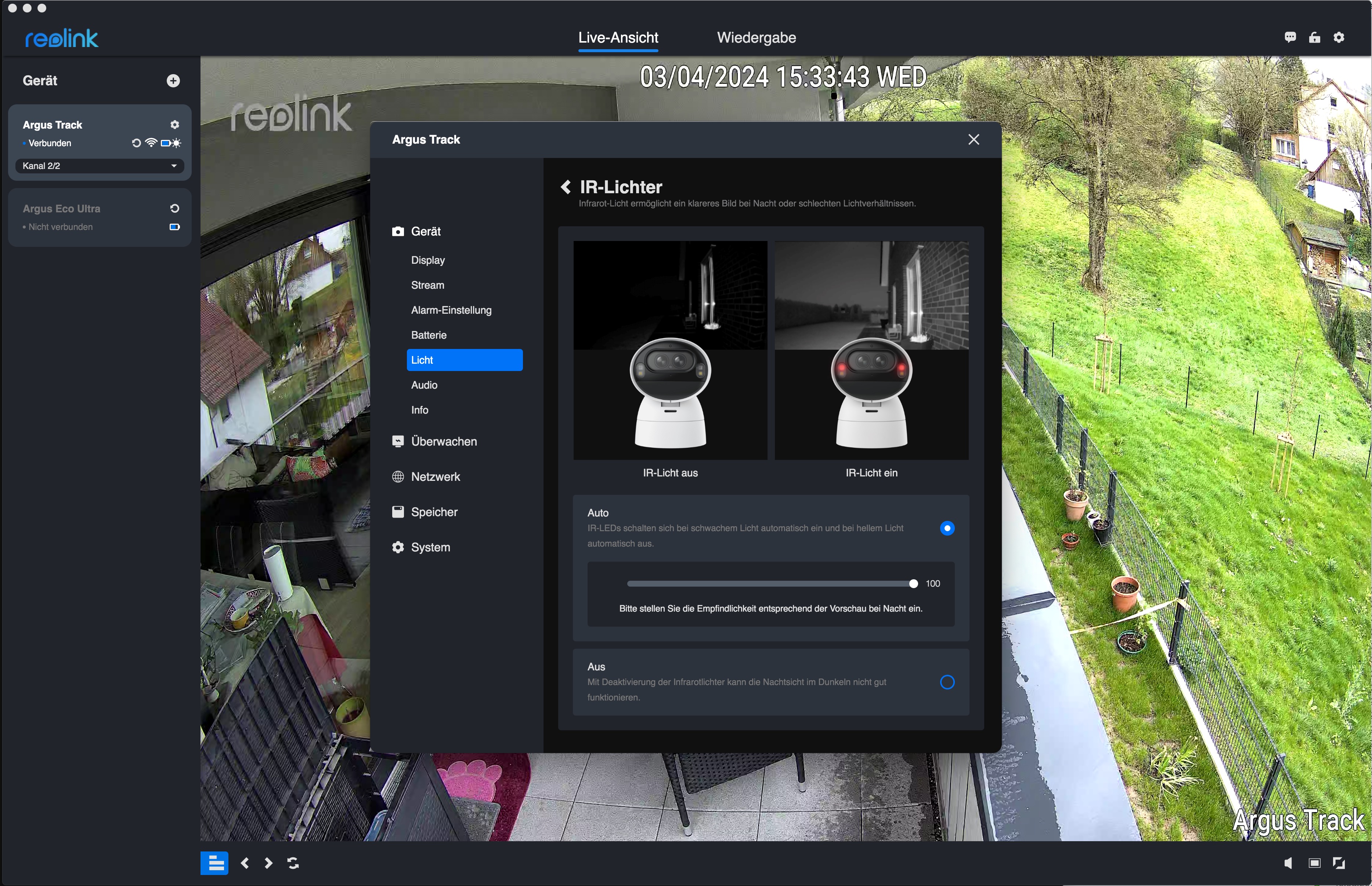Open the Netzwerk settings section
Viewport: 1372px width, 886px height.
(435, 477)
